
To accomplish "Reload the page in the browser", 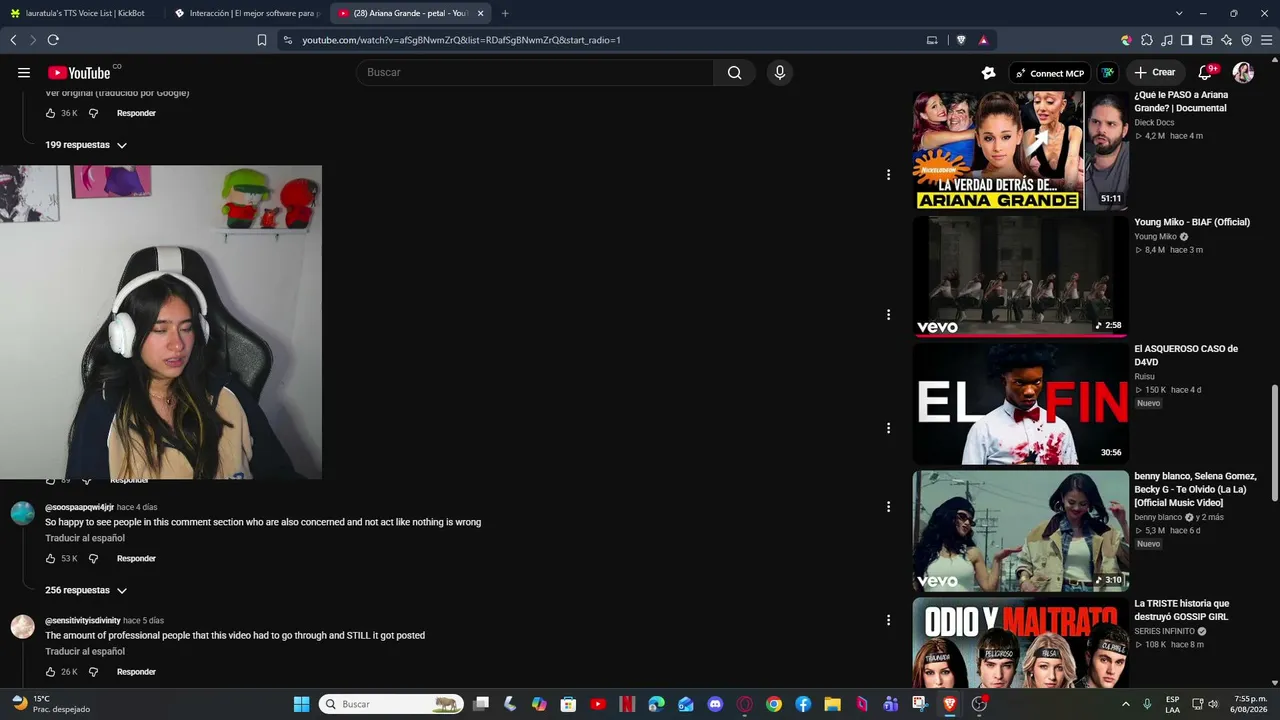I will (x=53, y=40).
